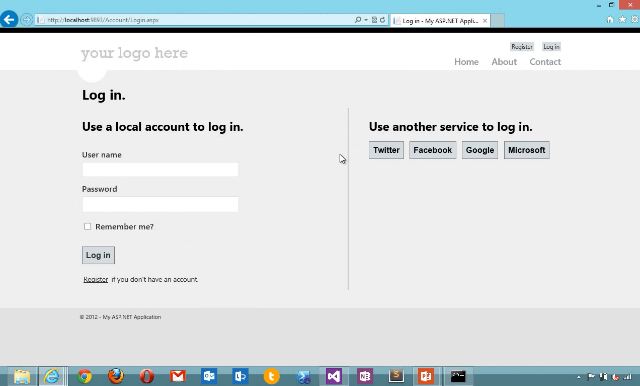Switch to Visual Studio taskbar icon
The height and width of the screenshot is (386, 640).
pyautogui.click(x=333, y=376)
